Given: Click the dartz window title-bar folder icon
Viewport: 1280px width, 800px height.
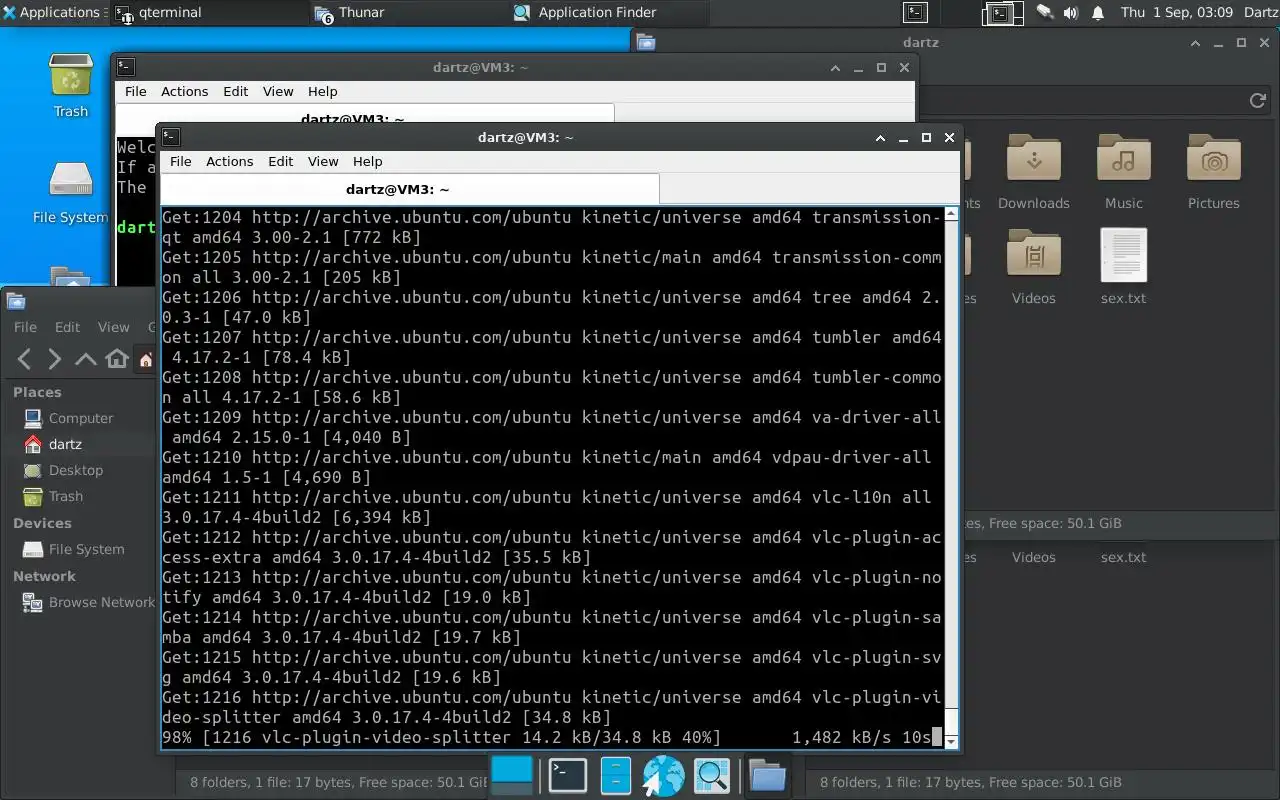Looking at the screenshot, I should (645, 42).
